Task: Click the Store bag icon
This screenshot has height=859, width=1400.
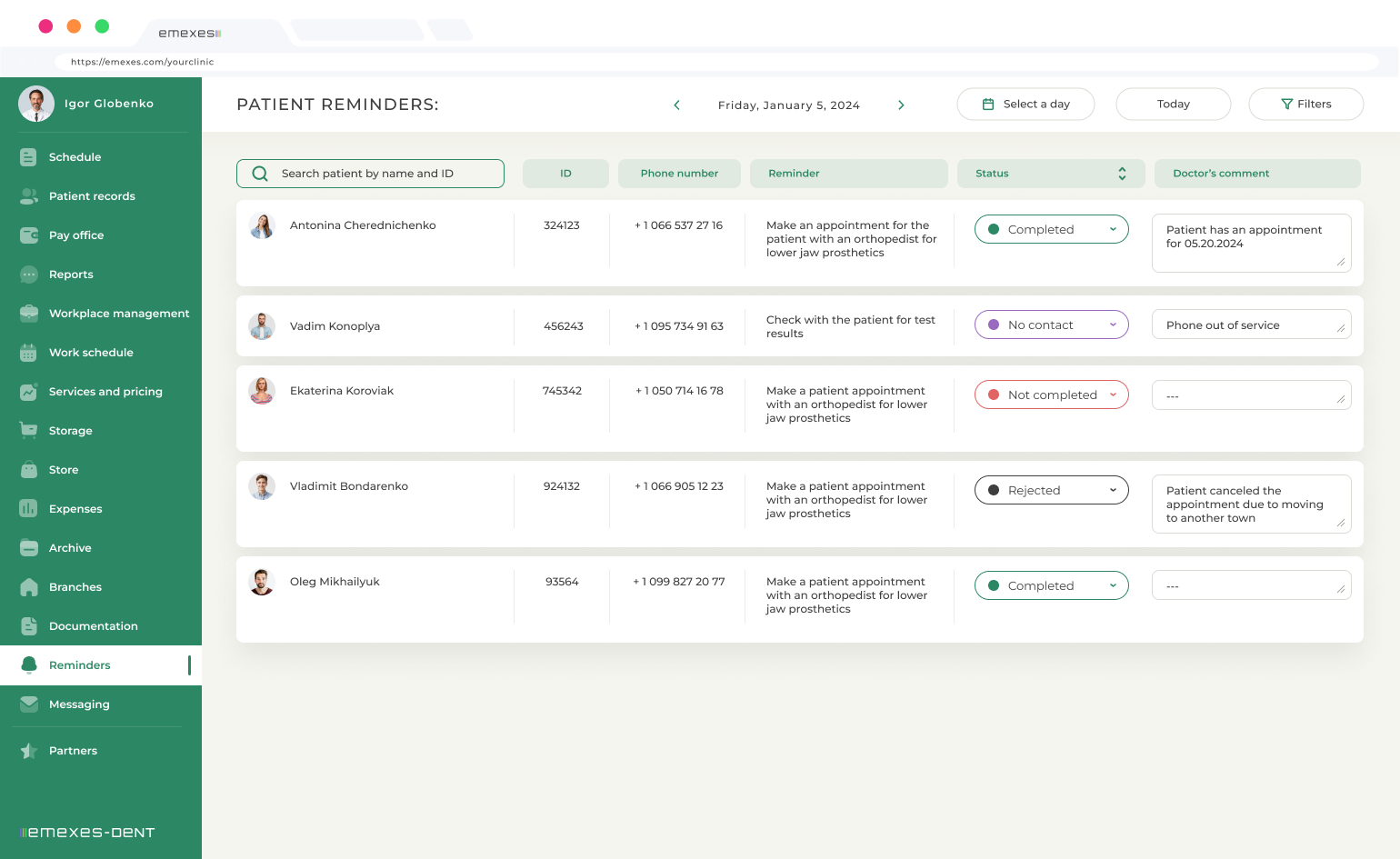Action: point(28,470)
